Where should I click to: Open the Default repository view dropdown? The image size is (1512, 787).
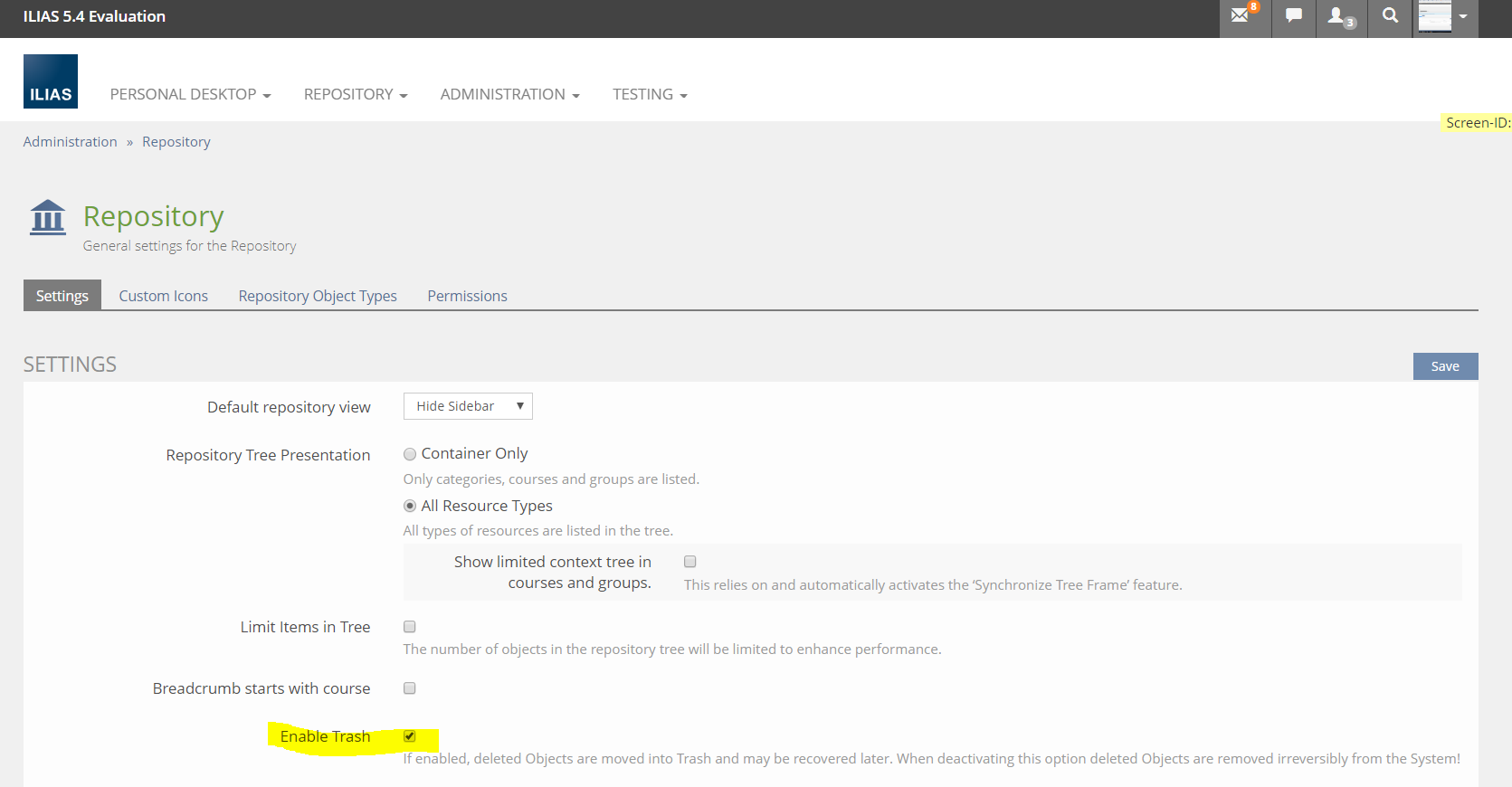(468, 406)
